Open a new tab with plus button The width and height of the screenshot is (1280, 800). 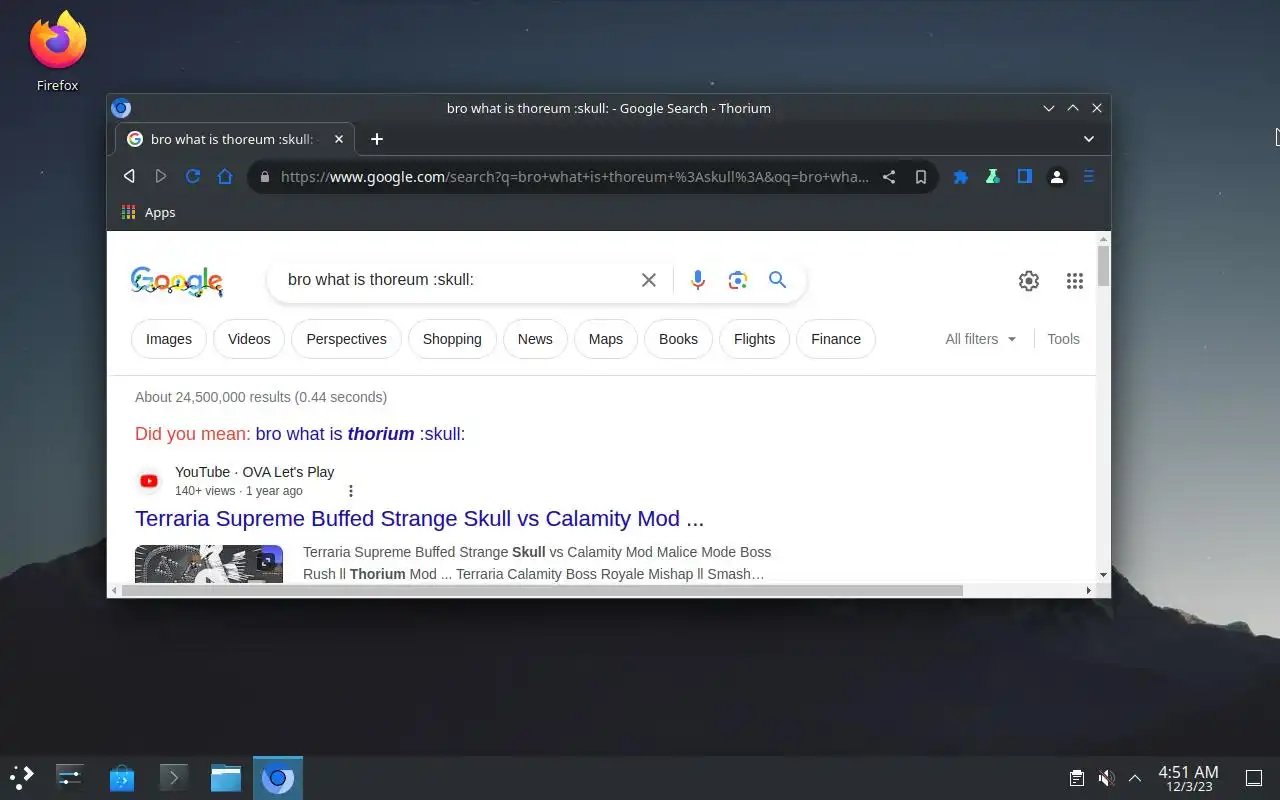point(376,139)
